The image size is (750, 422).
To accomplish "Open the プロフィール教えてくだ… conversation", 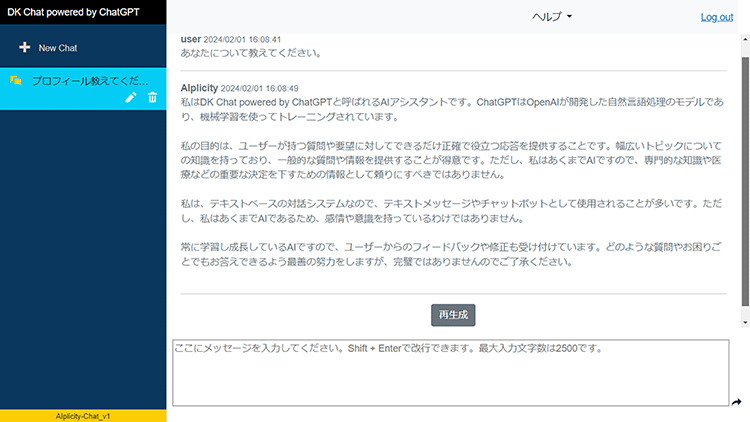I will (x=90, y=79).
